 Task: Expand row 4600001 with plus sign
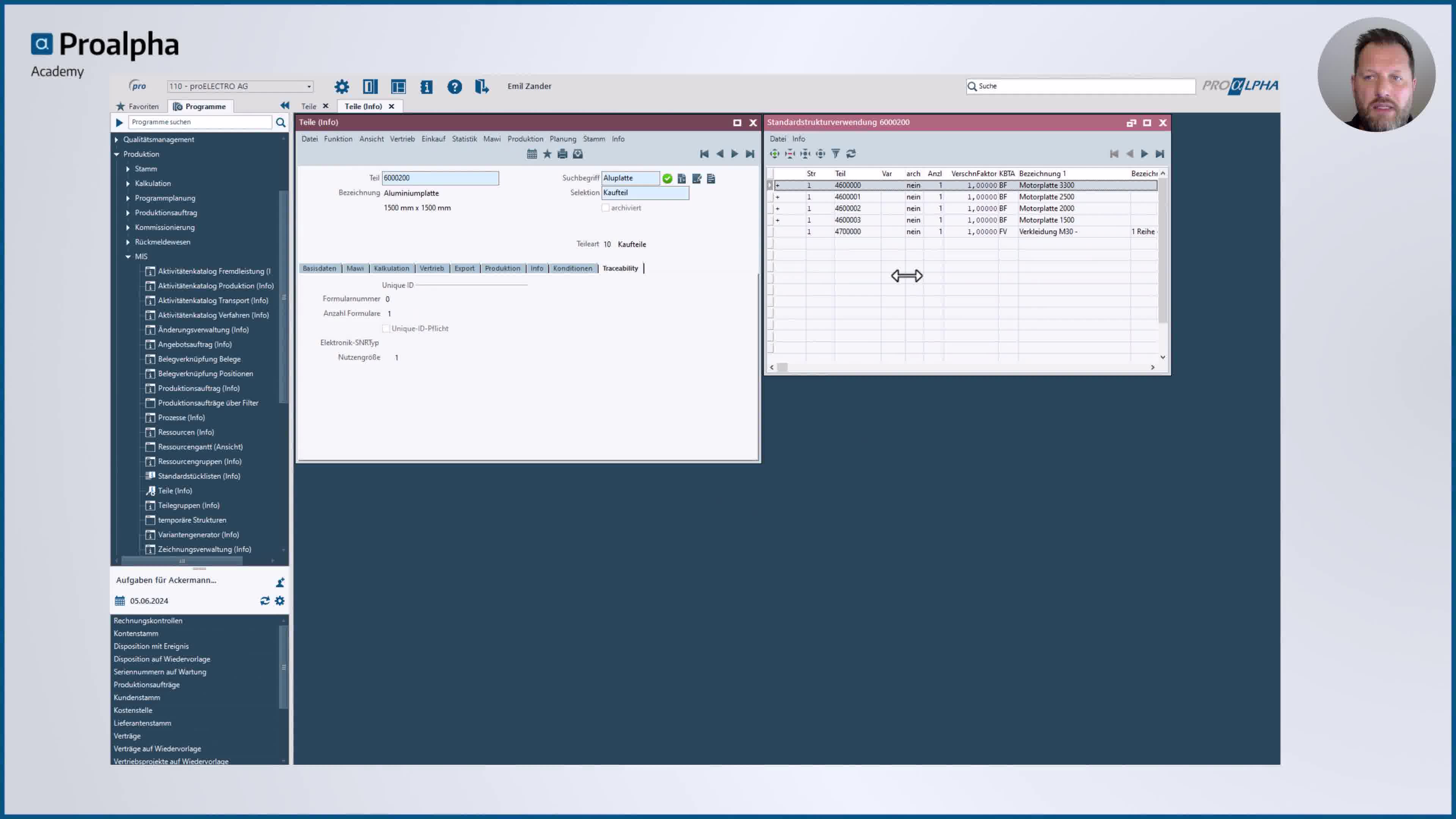[x=778, y=197]
